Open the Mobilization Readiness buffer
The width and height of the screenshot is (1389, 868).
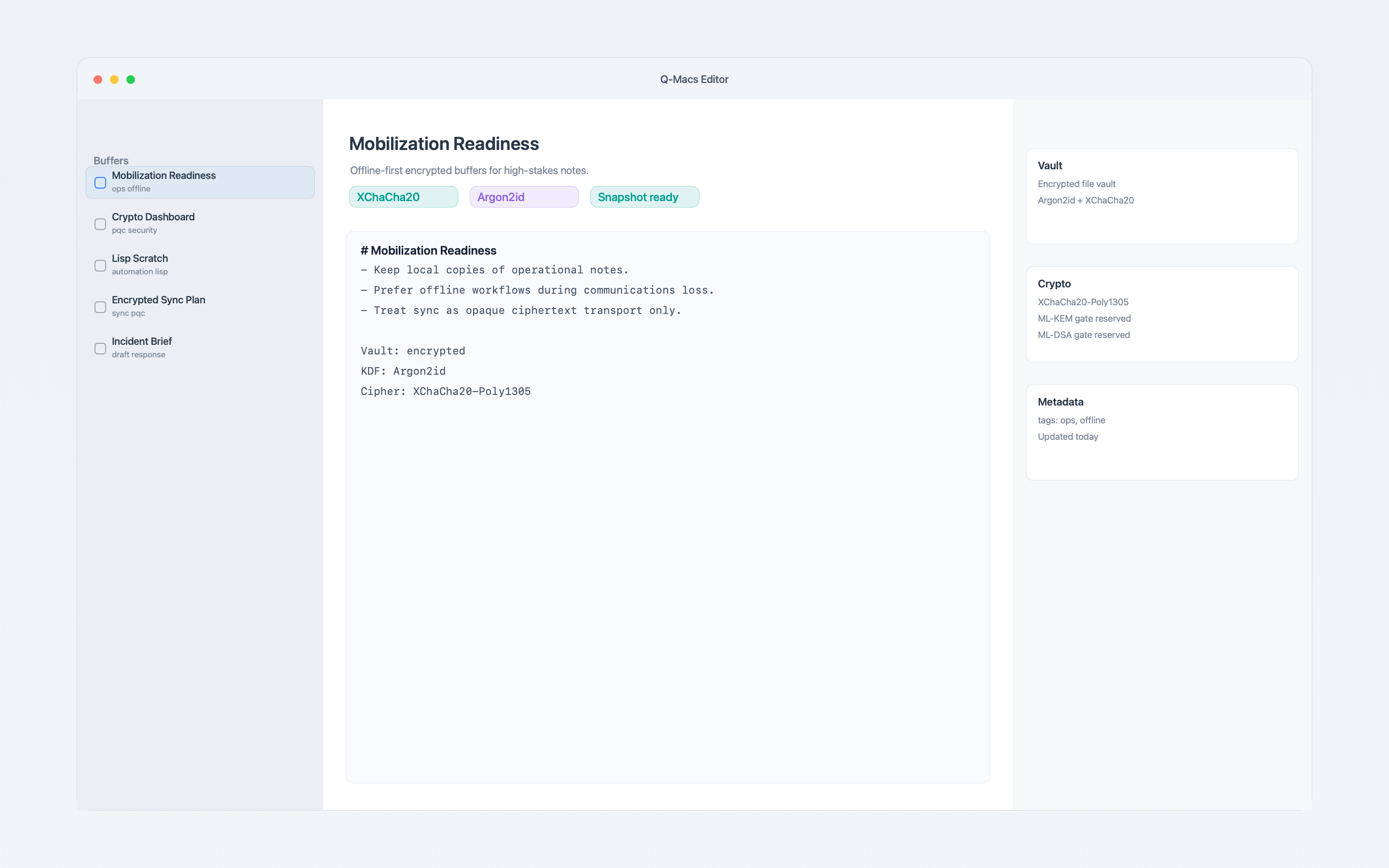(x=200, y=182)
